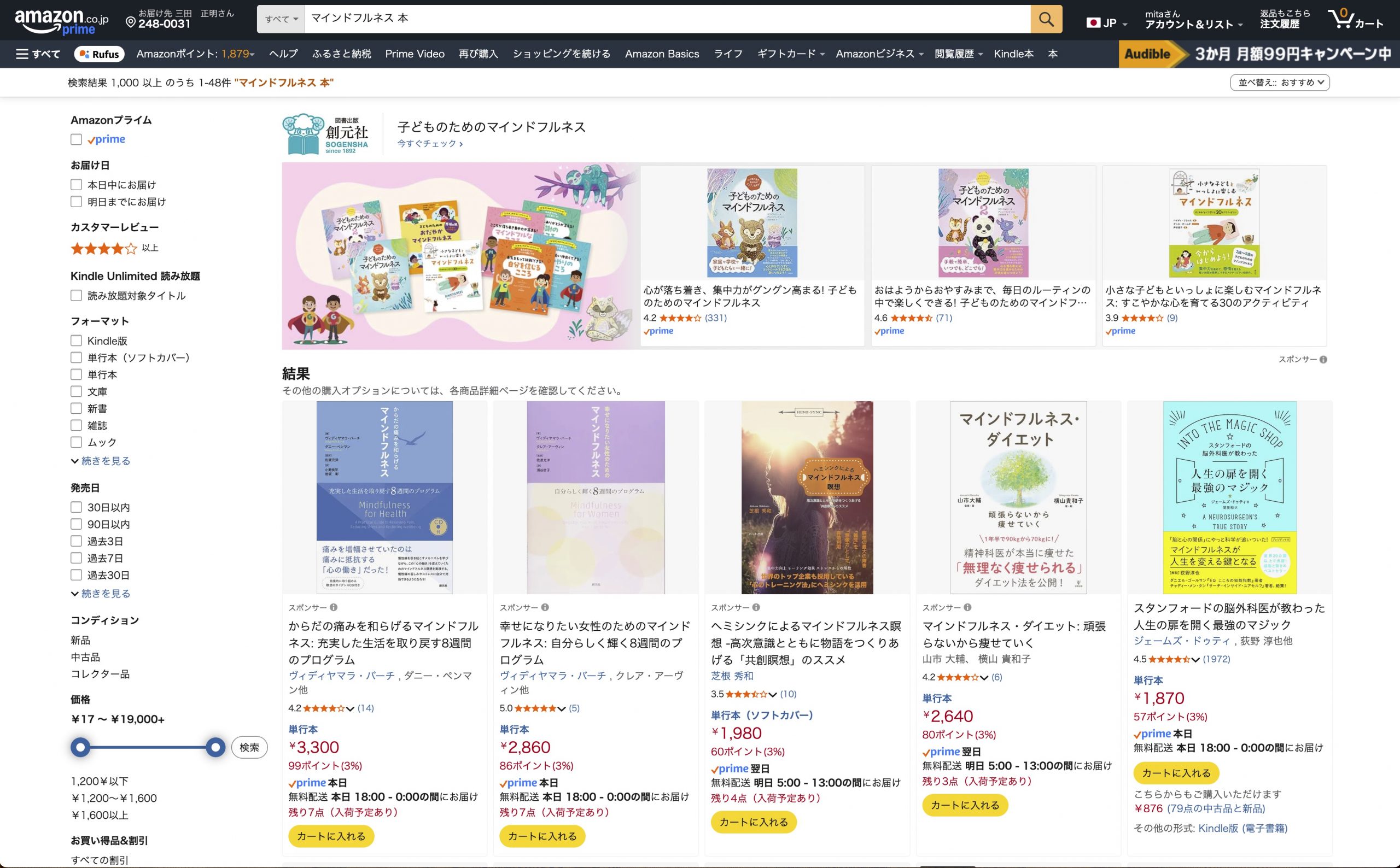Click the Audible campaign banner logo
The width and height of the screenshot is (1400, 868).
[1147, 54]
